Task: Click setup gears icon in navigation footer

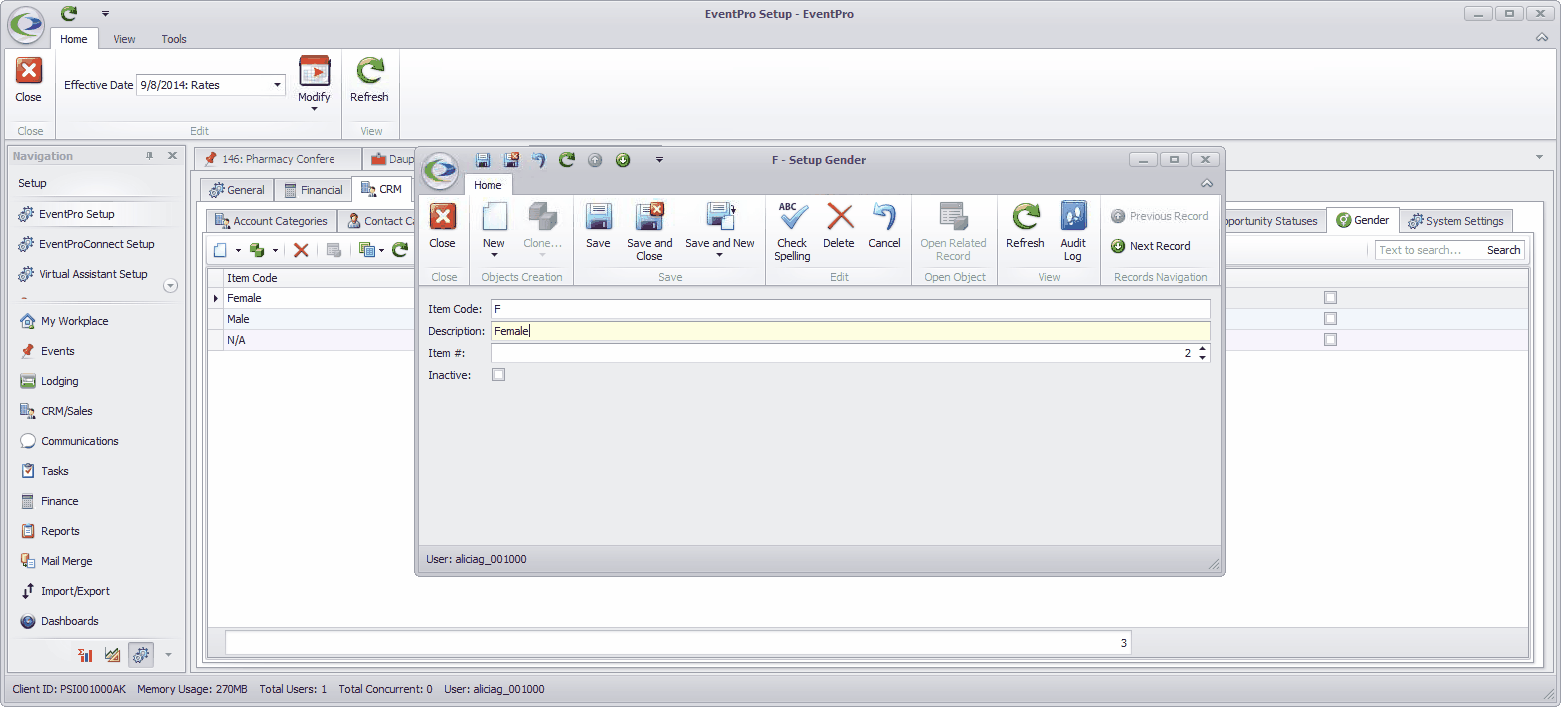Action: tap(141, 655)
